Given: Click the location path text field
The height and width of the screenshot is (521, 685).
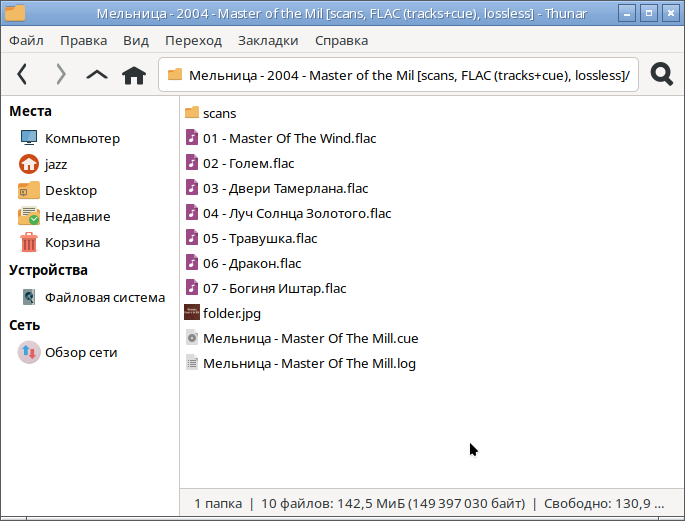Looking at the screenshot, I should [398, 75].
